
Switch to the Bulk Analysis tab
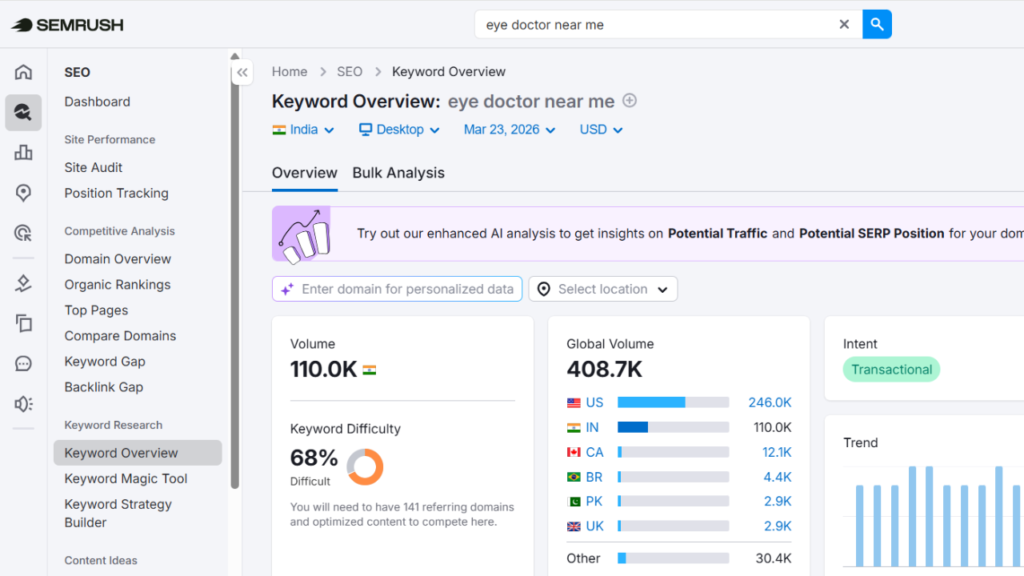[x=398, y=173]
